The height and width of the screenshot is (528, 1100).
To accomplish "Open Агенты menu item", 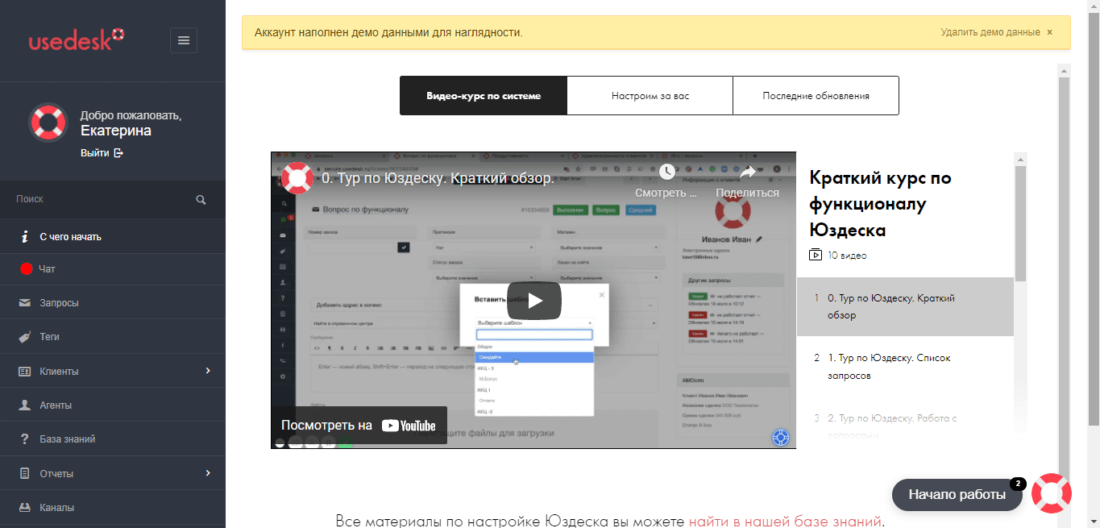I will [x=112, y=405].
